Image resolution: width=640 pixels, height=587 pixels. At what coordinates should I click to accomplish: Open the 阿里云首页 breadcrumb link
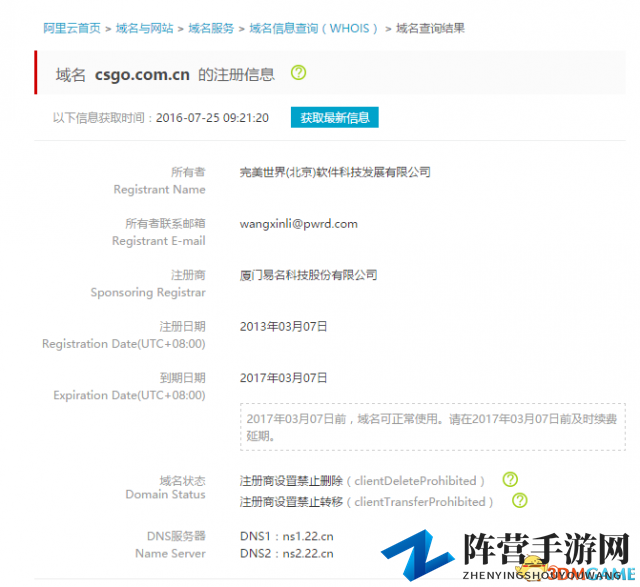point(72,28)
